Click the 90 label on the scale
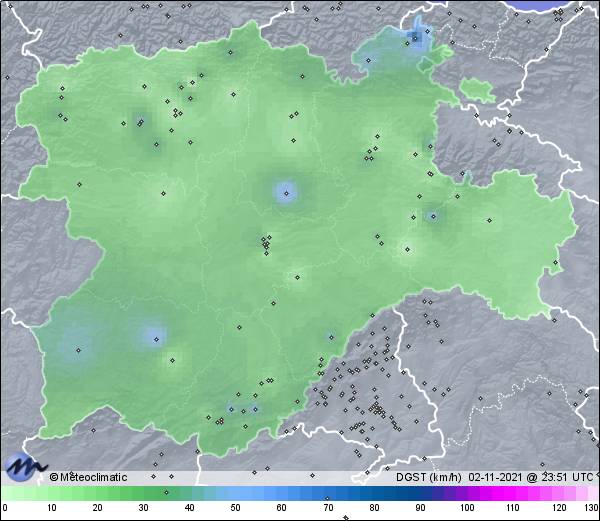 pyautogui.click(x=420, y=508)
